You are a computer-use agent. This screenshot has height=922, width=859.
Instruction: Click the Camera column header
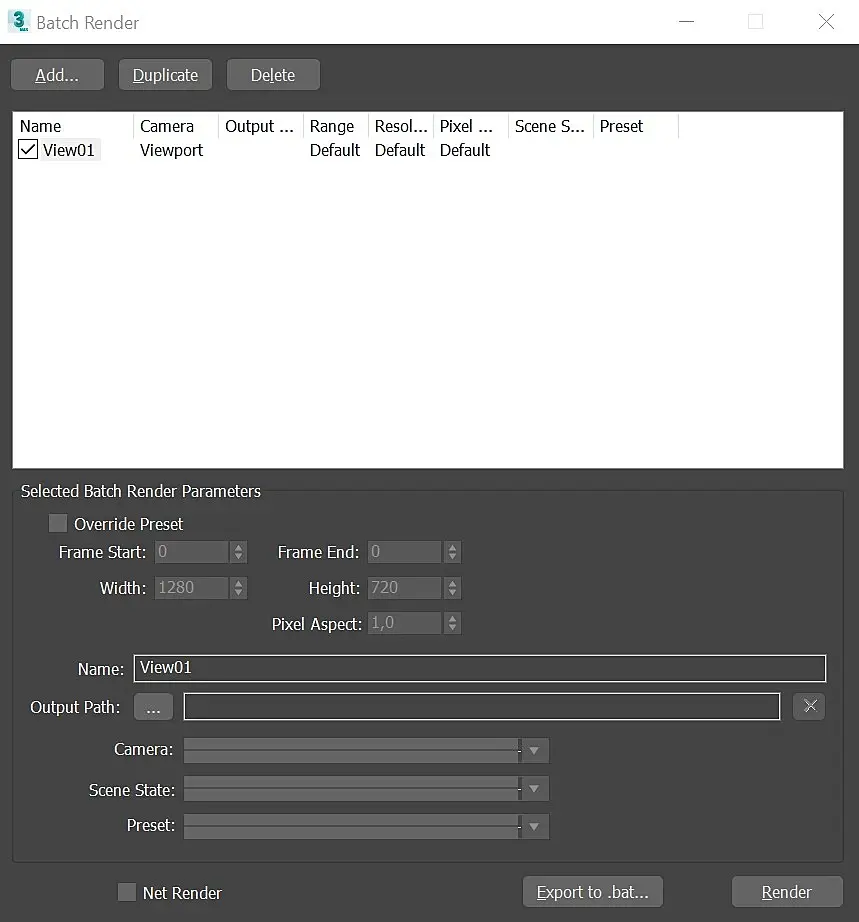point(176,126)
